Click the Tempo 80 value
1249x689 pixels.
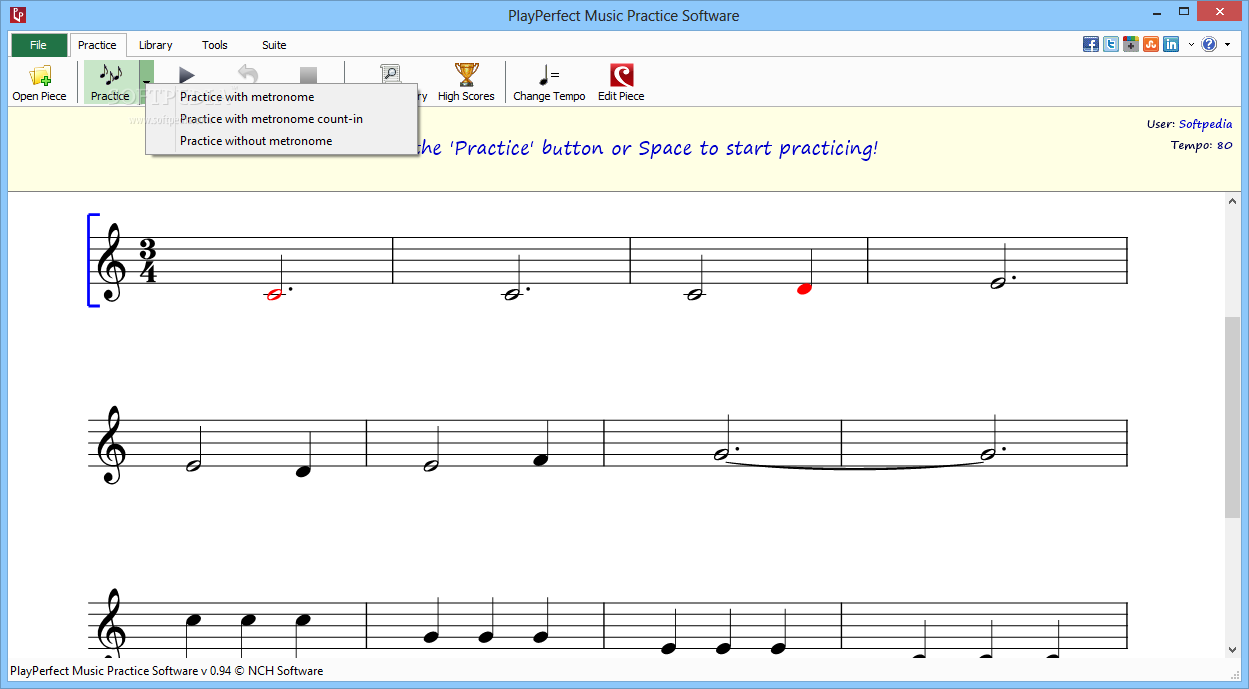[1225, 145]
